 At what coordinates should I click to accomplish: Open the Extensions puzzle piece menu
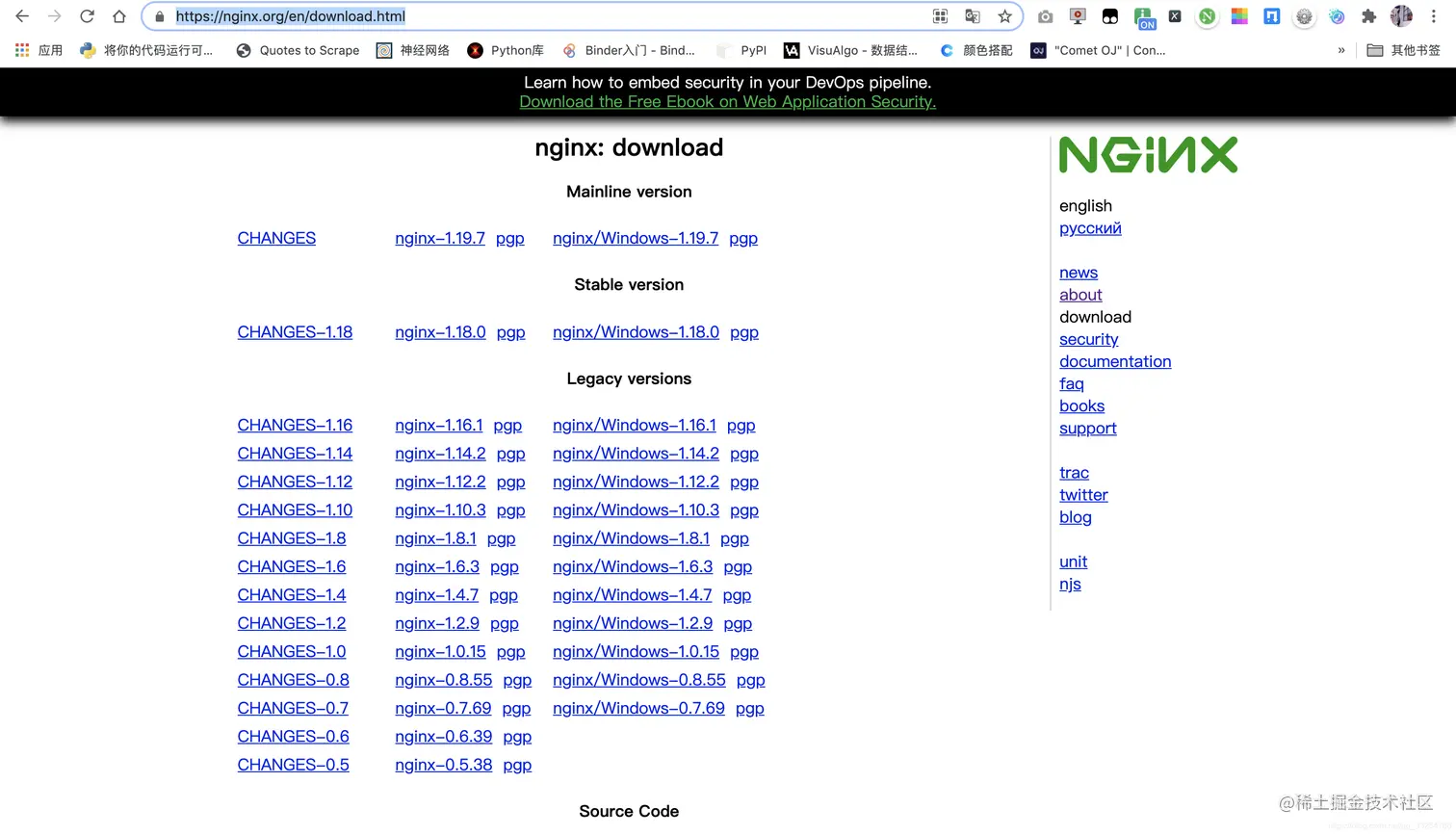1368,16
